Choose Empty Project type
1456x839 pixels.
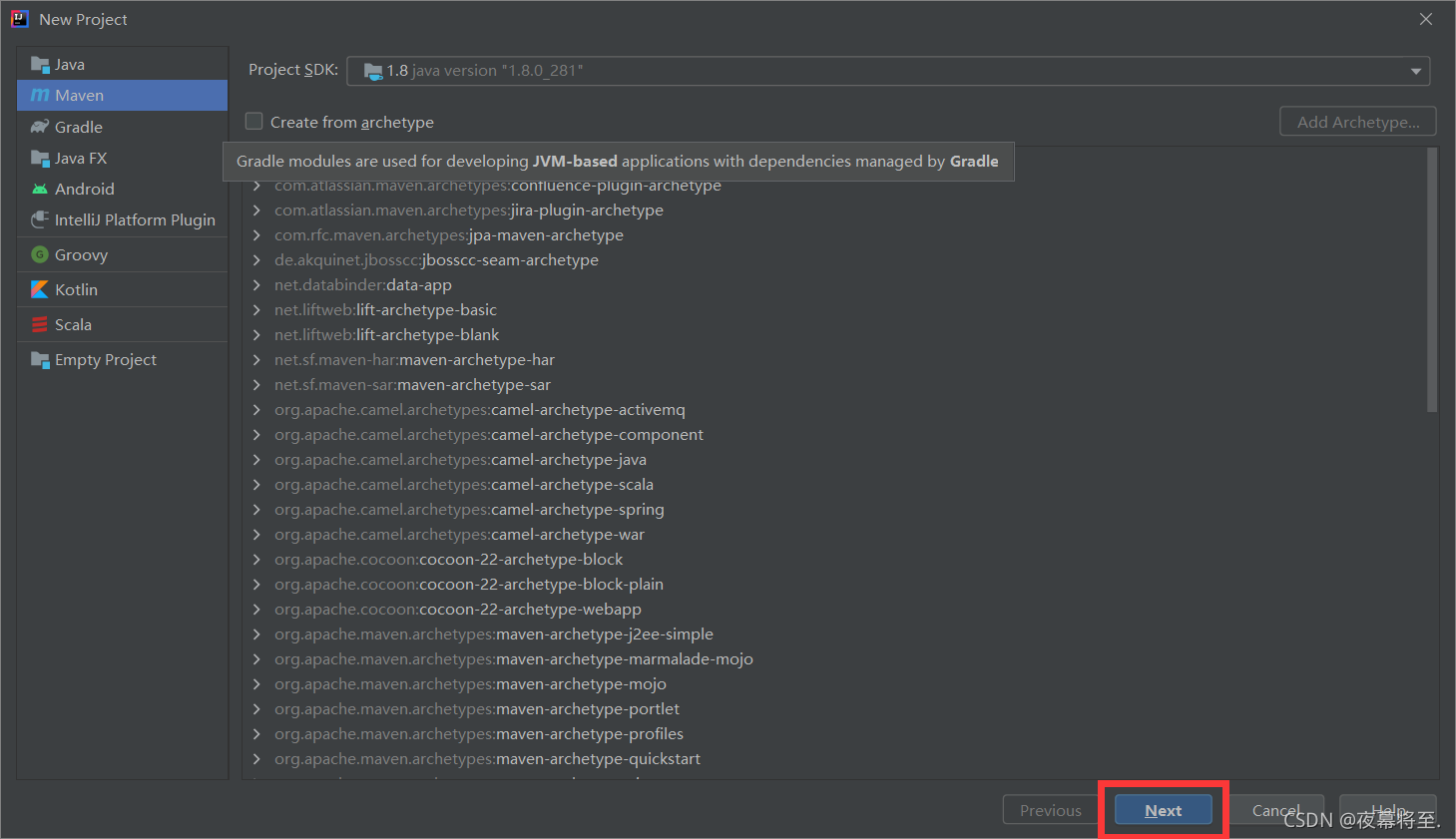point(122,360)
